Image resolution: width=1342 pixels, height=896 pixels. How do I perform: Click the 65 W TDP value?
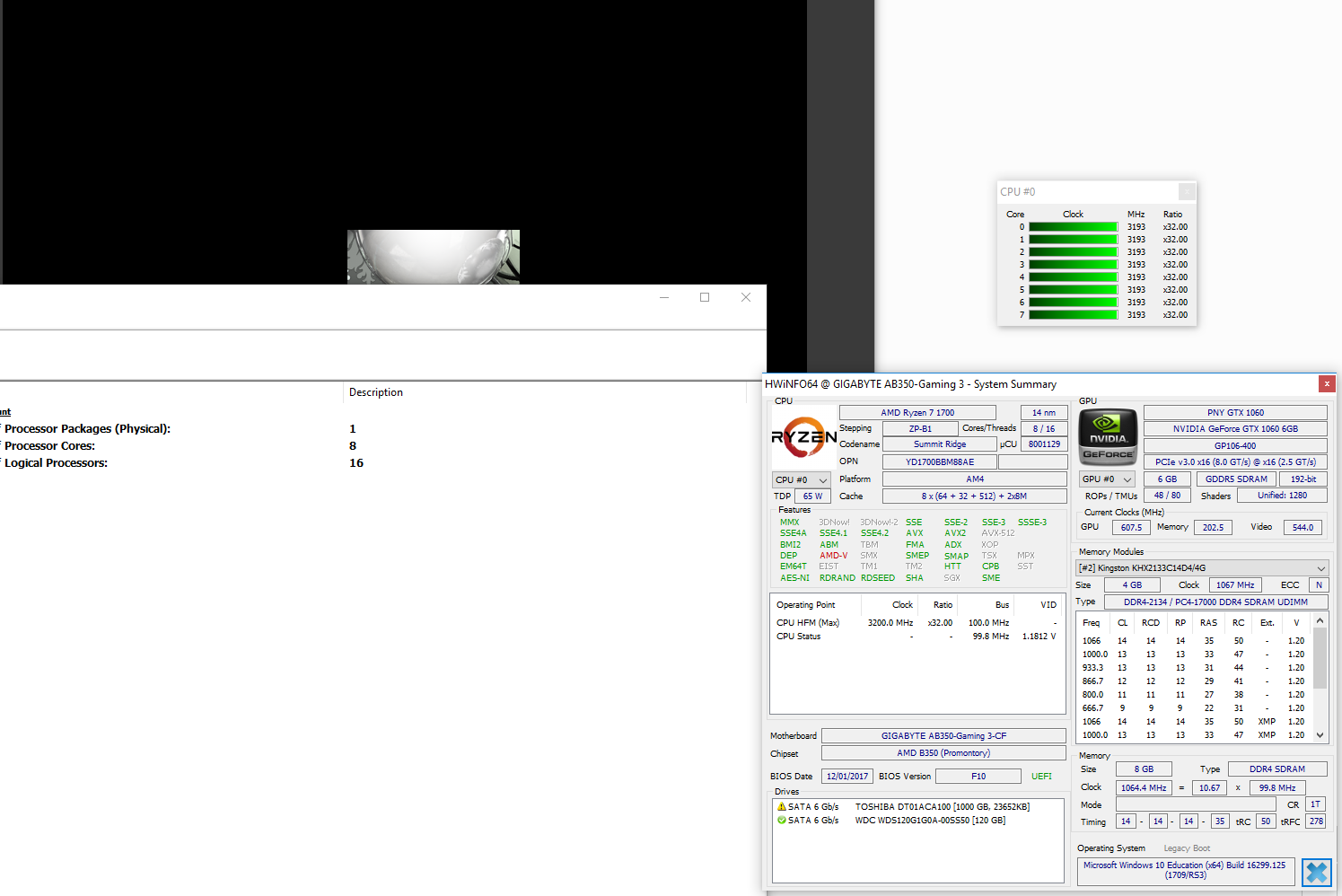pos(812,496)
